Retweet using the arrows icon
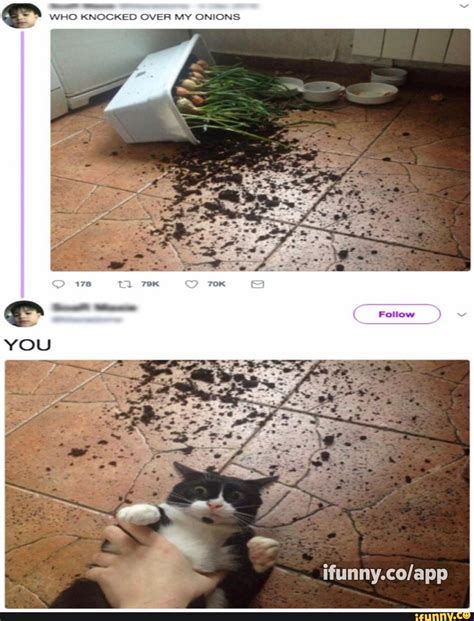 (125, 284)
